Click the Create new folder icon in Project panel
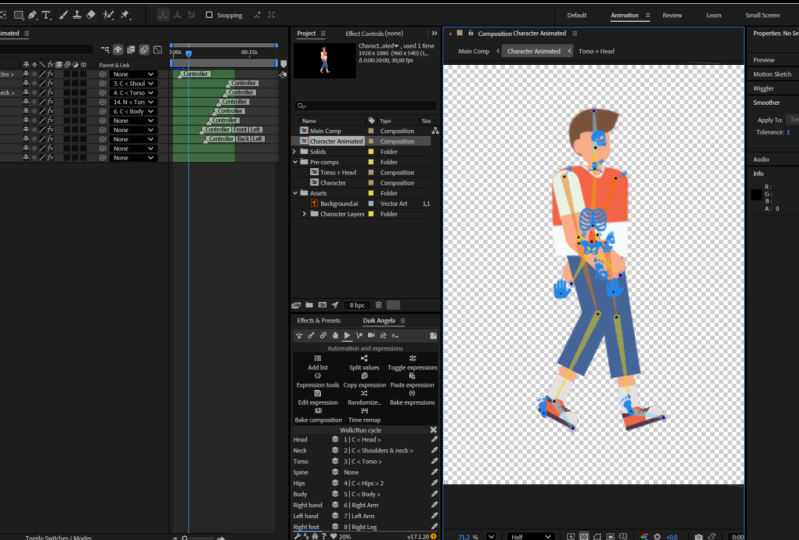Viewport: 799px width, 540px height. coord(309,305)
